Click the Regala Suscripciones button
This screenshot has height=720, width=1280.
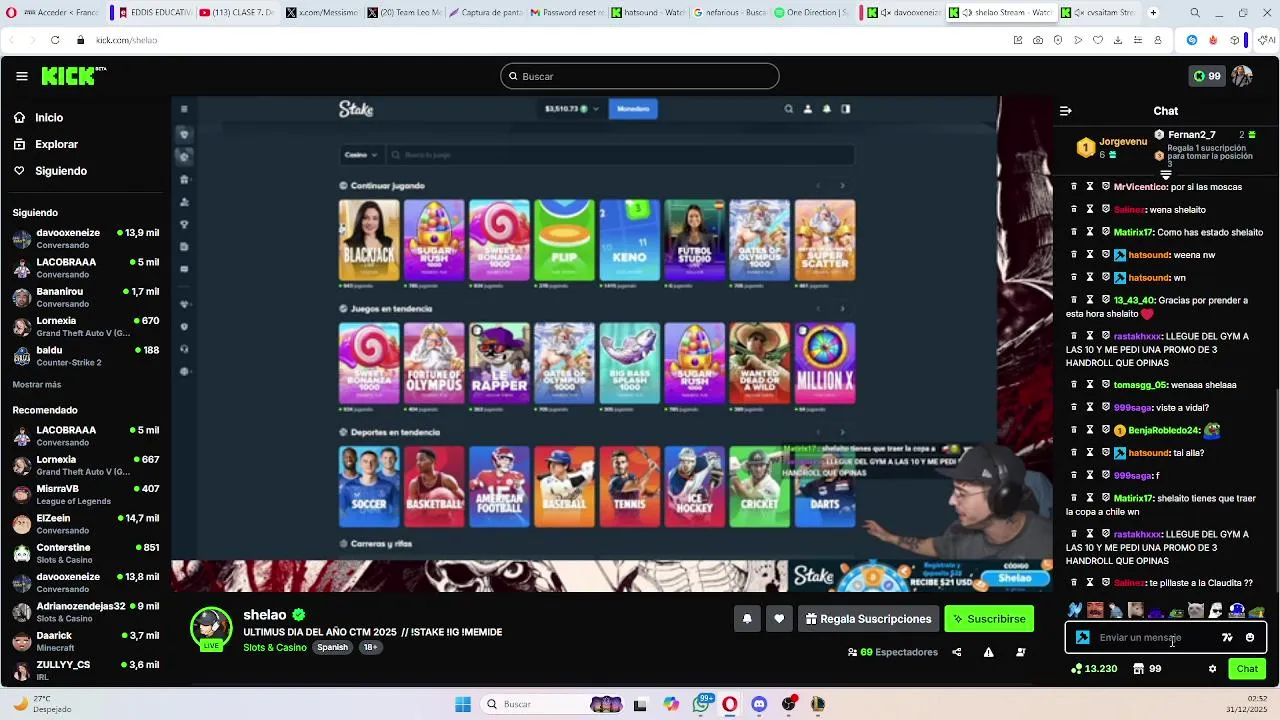click(x=868, y=619)
